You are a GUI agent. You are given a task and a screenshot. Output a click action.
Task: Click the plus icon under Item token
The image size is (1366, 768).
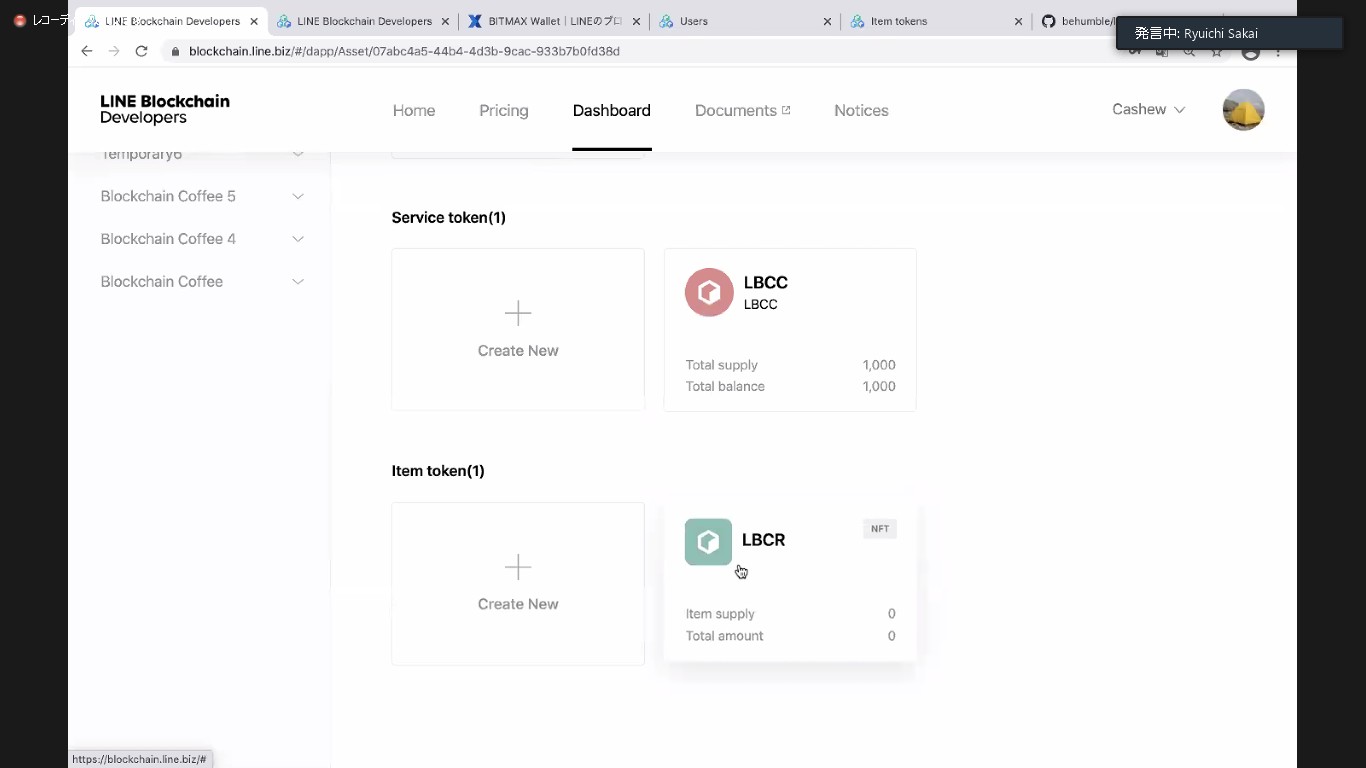(x=517, y=567)
